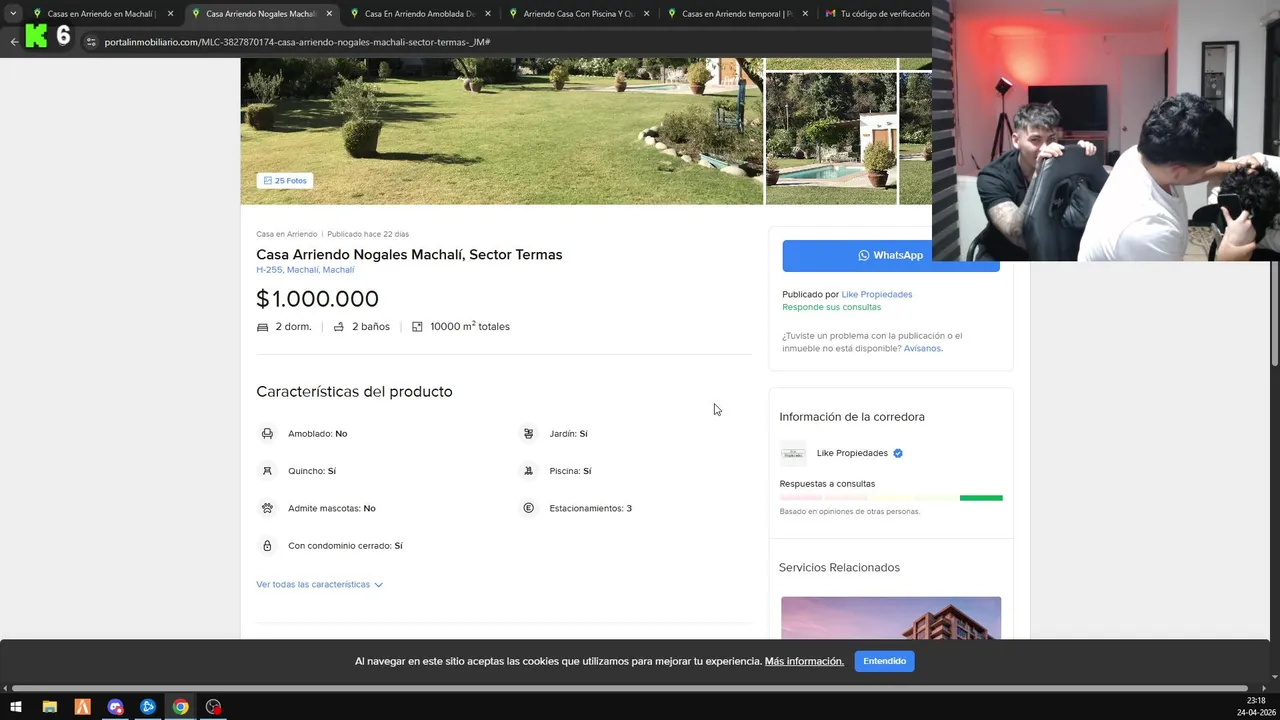Open the Windows Start menu
Screen dimensions: 1280x720
click(x=16, y=707)
